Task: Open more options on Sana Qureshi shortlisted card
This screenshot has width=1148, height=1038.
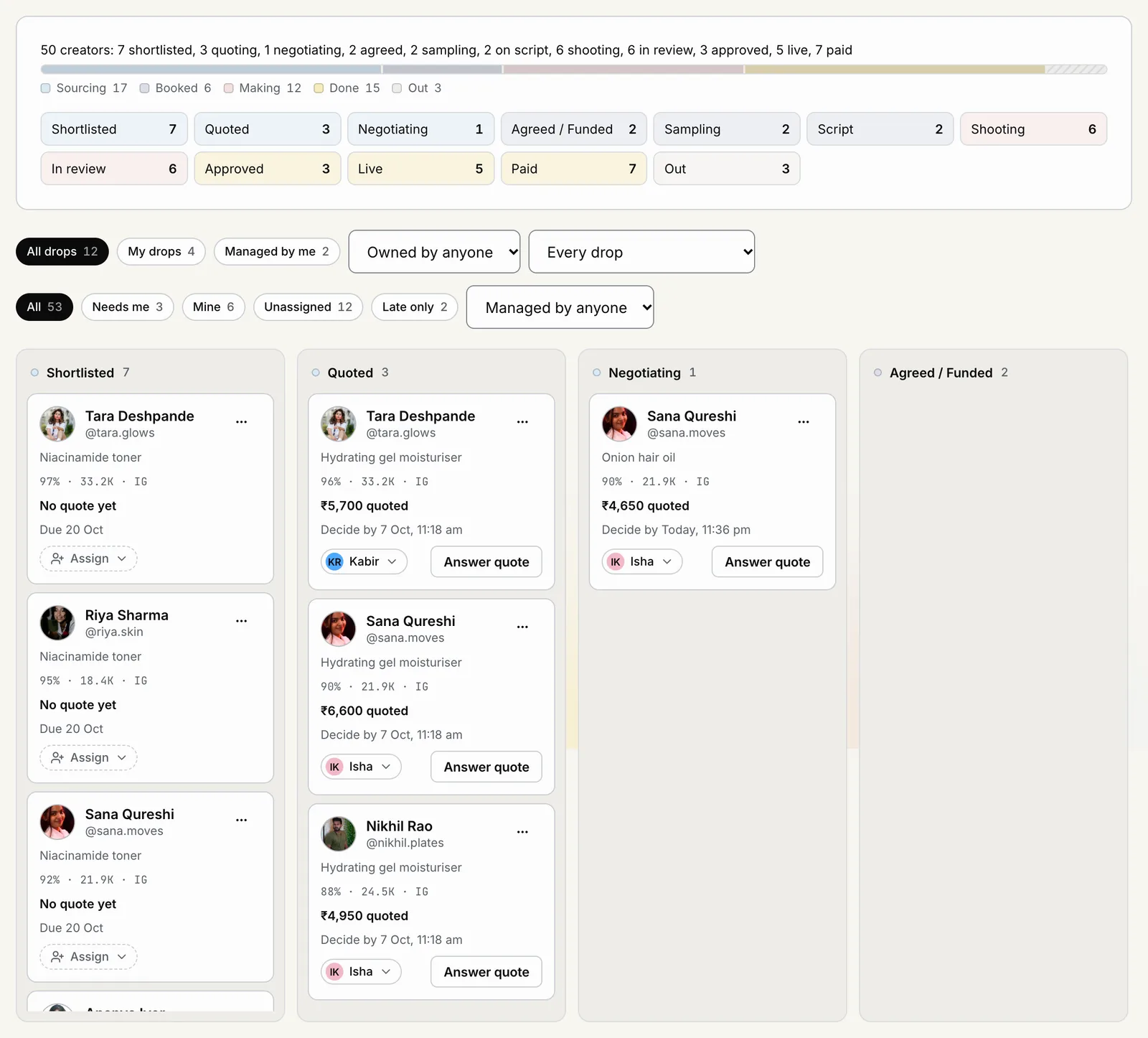Action: point(242,820)
